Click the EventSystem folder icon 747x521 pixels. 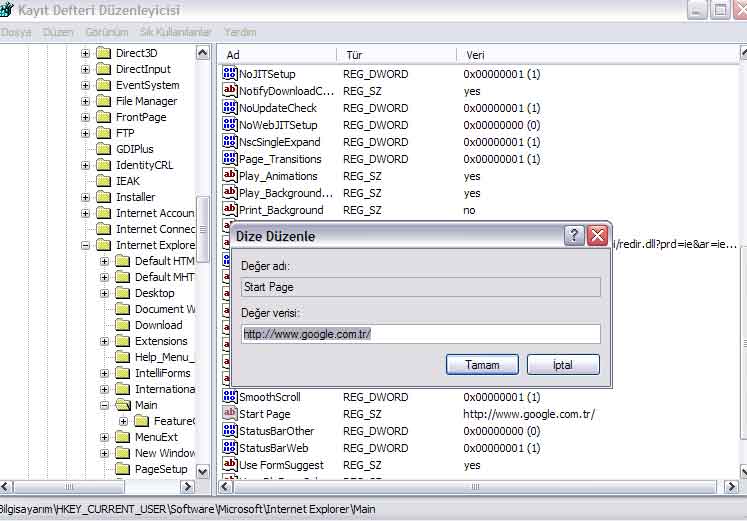point(103,85)
